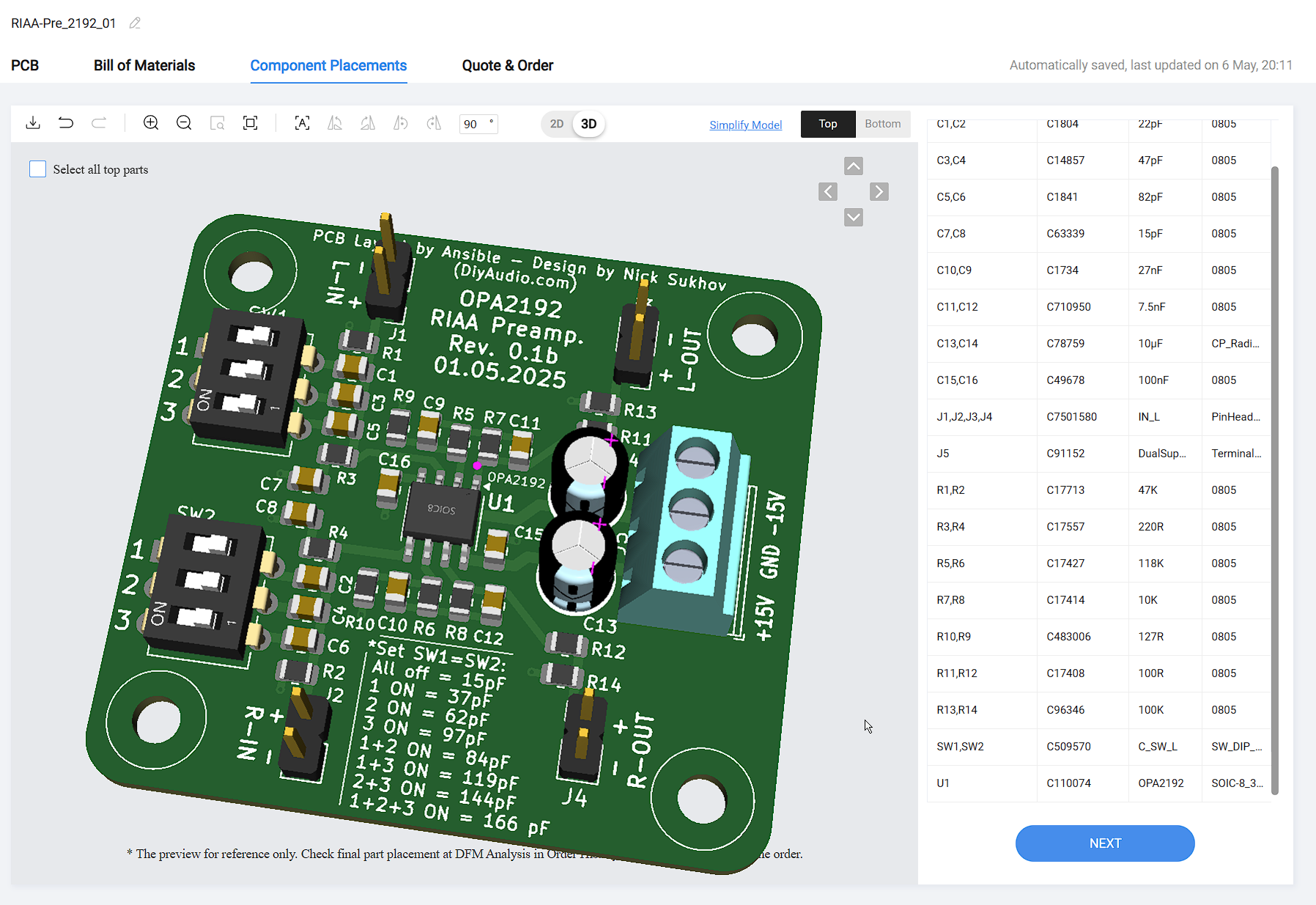The height and width of the screenshot is (905, 1316).
Task: Switch the preview to 3D mode
Action: (x=588, y=124)
